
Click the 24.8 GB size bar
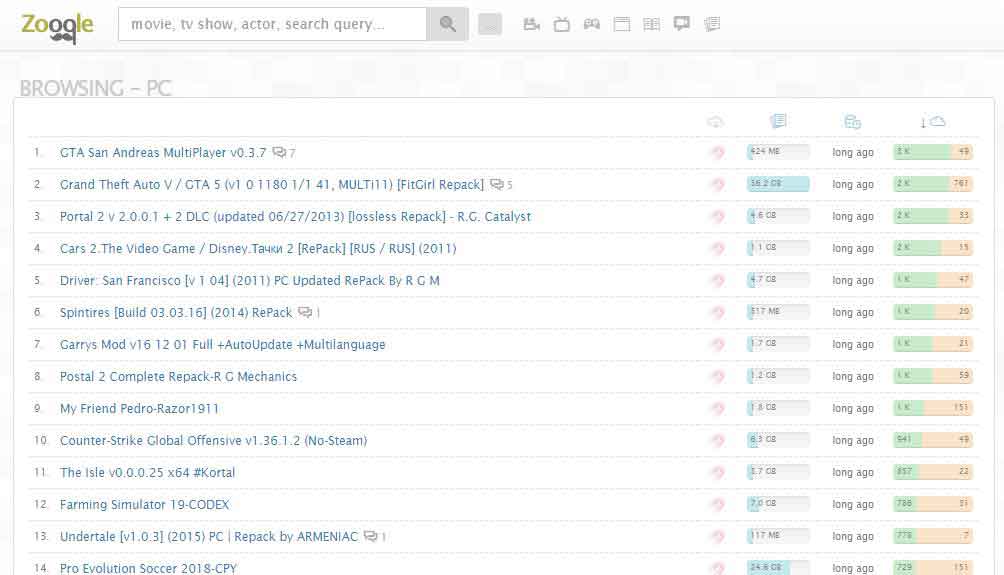pyautogui.click(x=778, y=567)
